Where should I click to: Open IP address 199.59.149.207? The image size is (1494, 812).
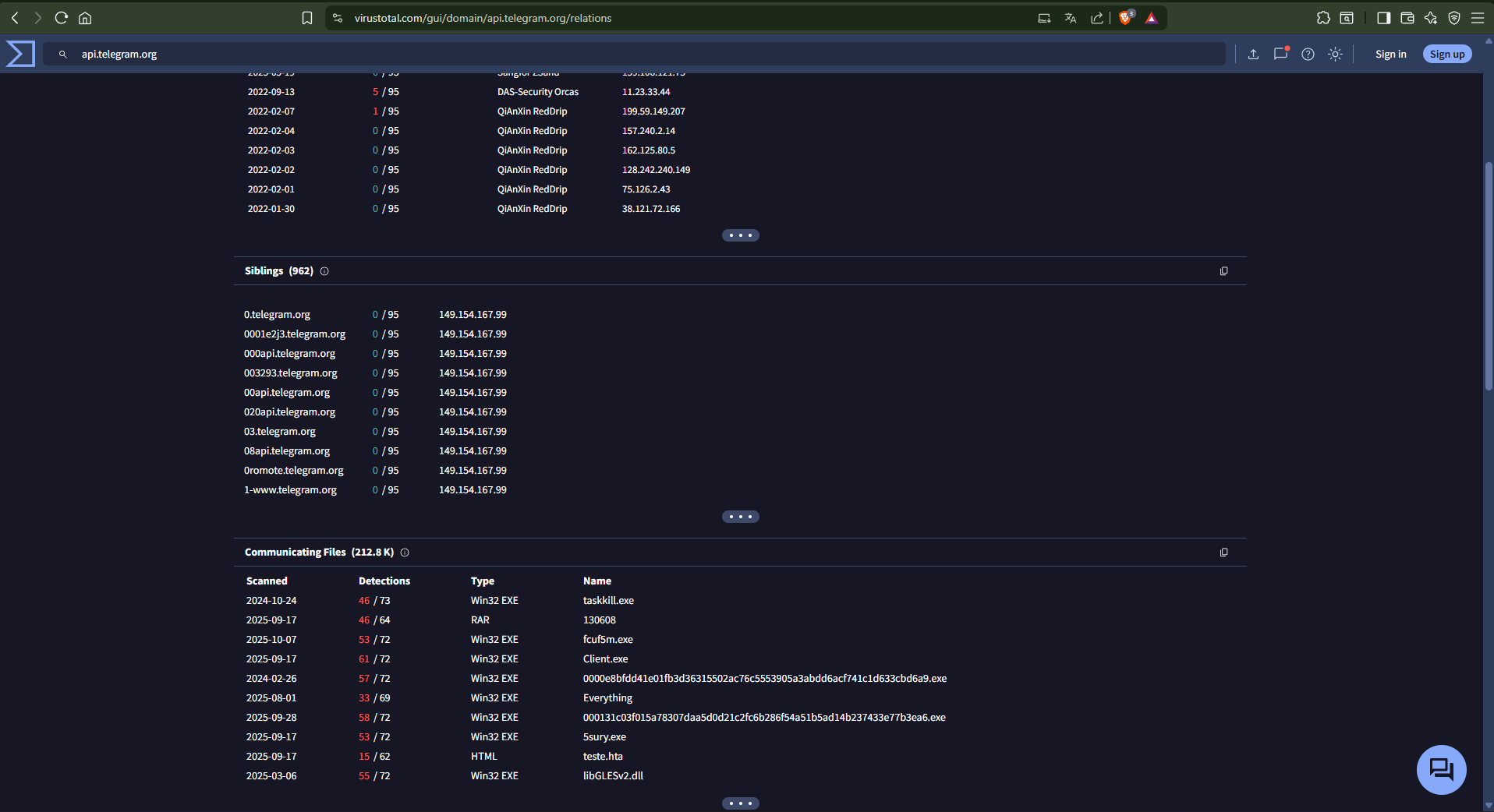coord(653,111)
